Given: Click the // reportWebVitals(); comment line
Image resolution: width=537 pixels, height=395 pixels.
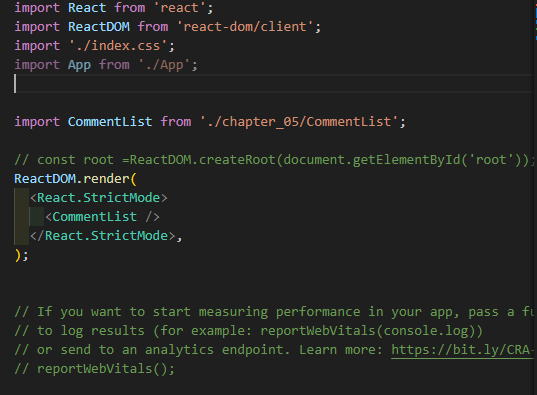Looking at the screenshot, I should 95,369.
